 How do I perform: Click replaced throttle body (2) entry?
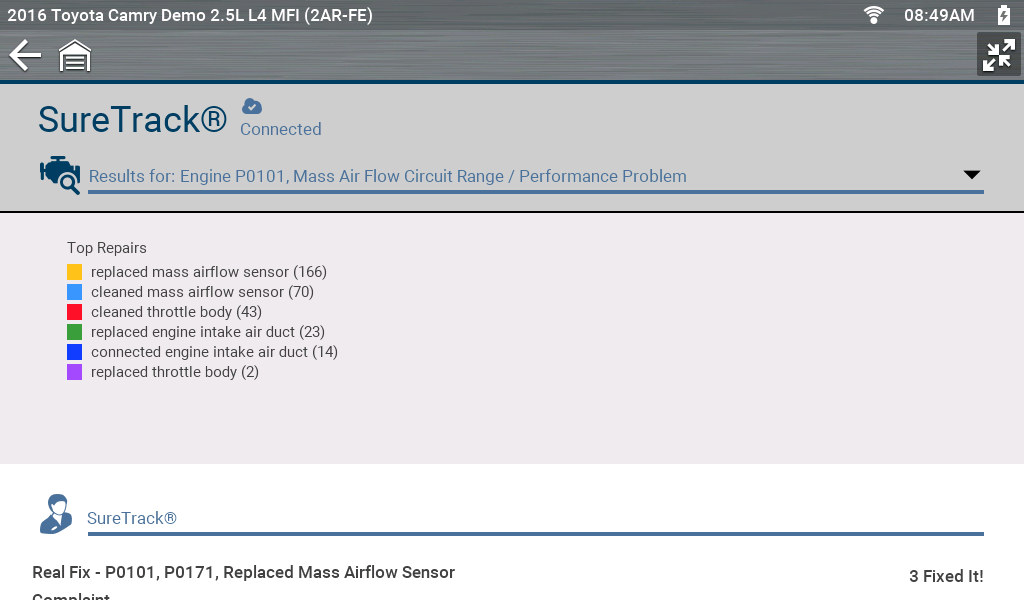point(174,372)
